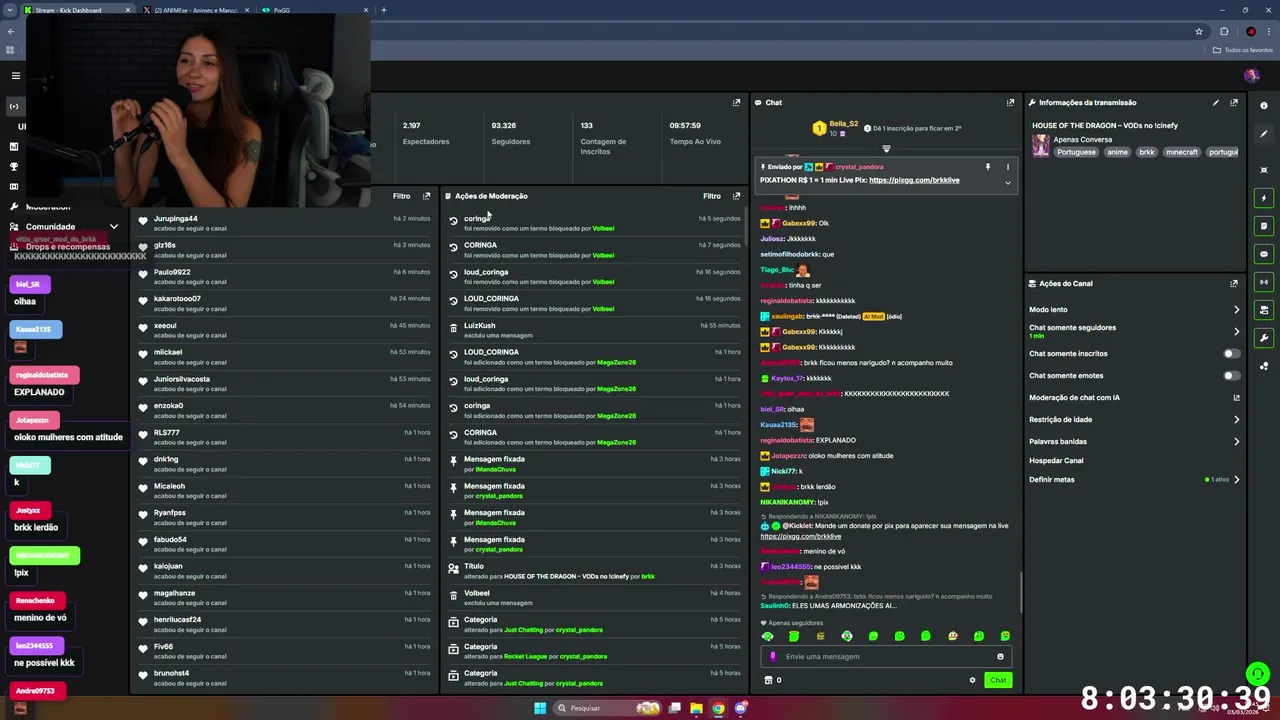The height and width of the screenshot is (720, 1280).
Task: Open the pixgg.com/brkklive link in pinned message
Action: coord(914,180)
